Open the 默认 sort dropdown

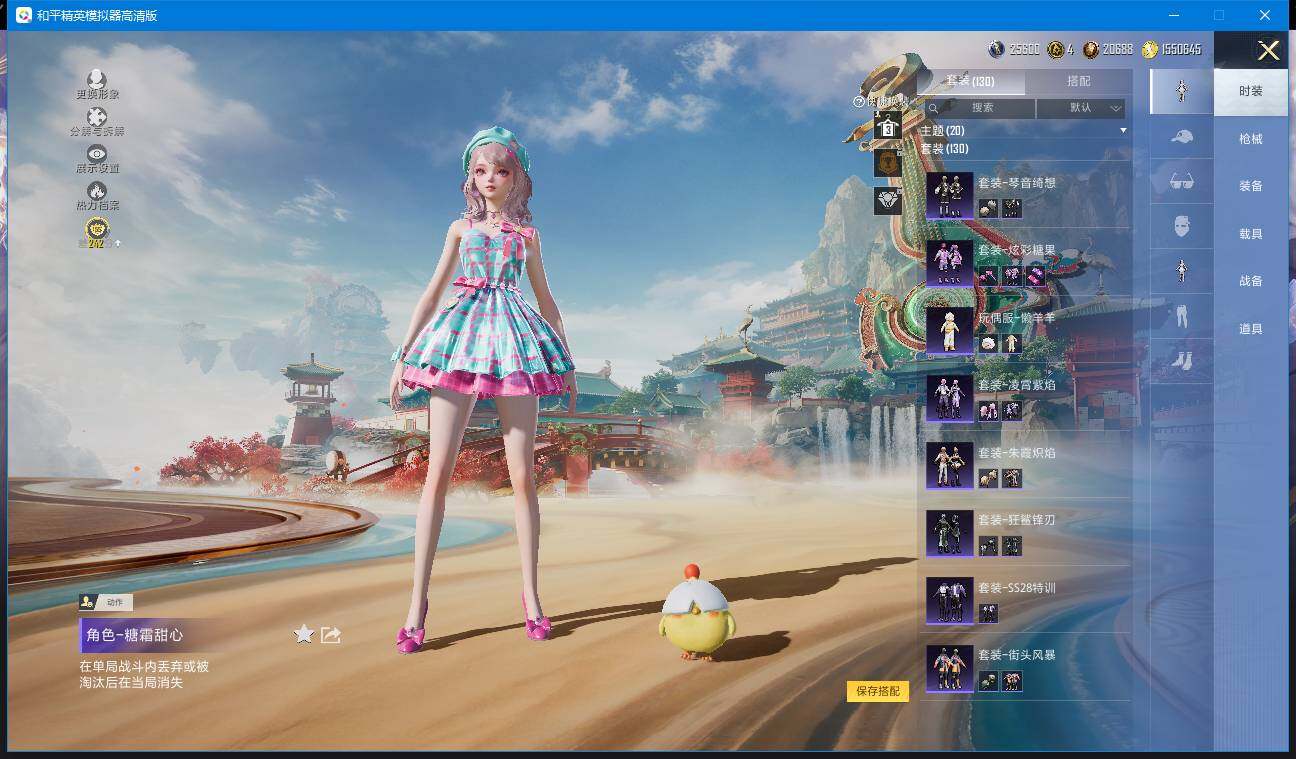click(1081, 108)
